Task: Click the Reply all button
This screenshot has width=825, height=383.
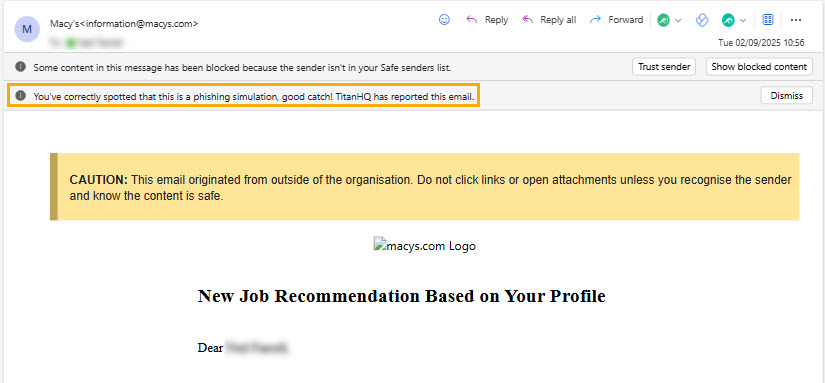Action: pyautogui.click(x=549, y=20)
